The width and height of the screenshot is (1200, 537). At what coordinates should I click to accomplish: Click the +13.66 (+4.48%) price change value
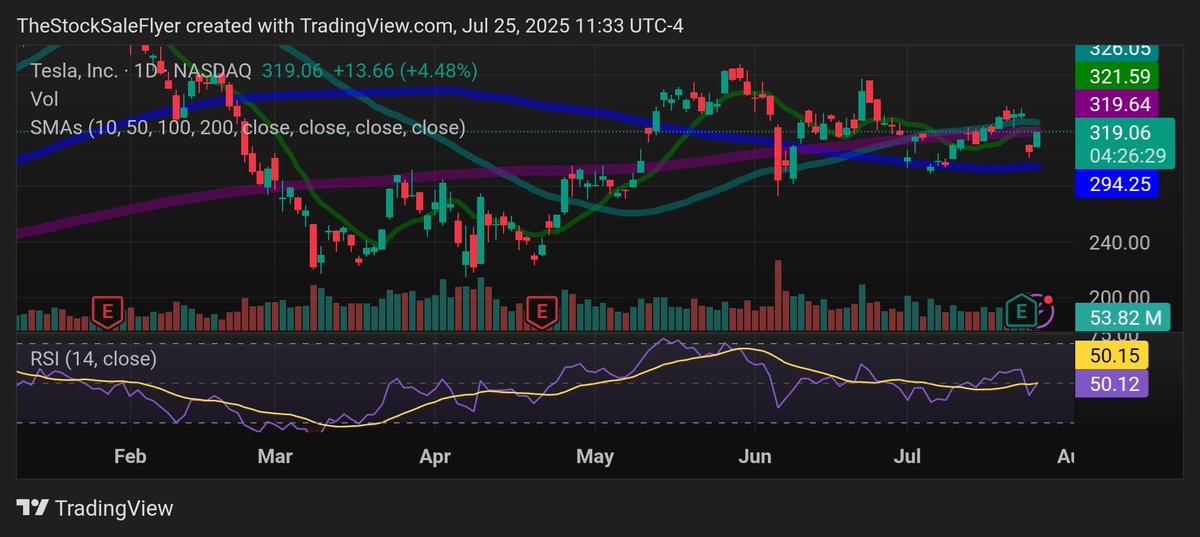405,71
